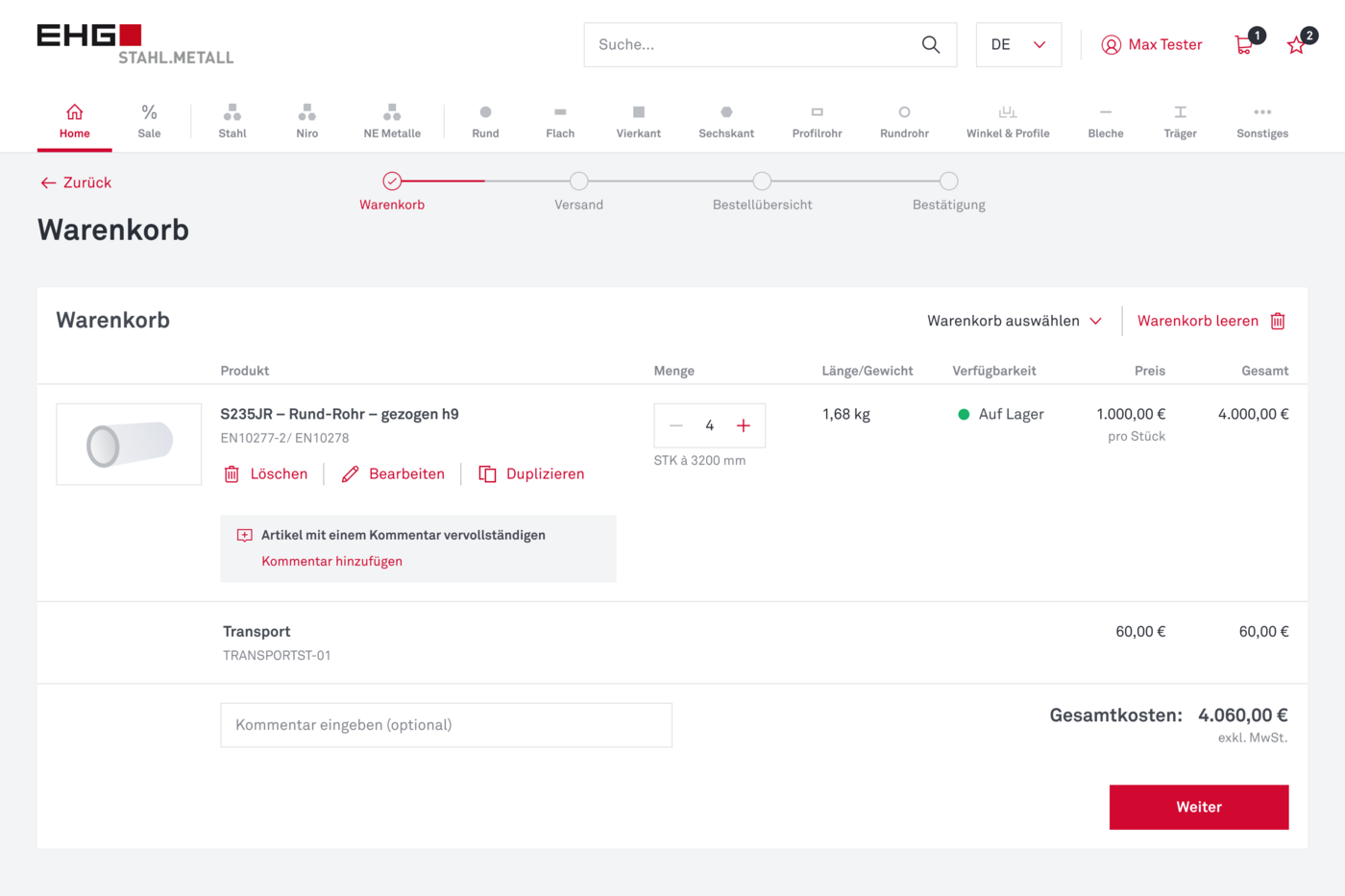Open the Sonstiges more categories menu
The image size is (1345, 896).
(1261, 122)
